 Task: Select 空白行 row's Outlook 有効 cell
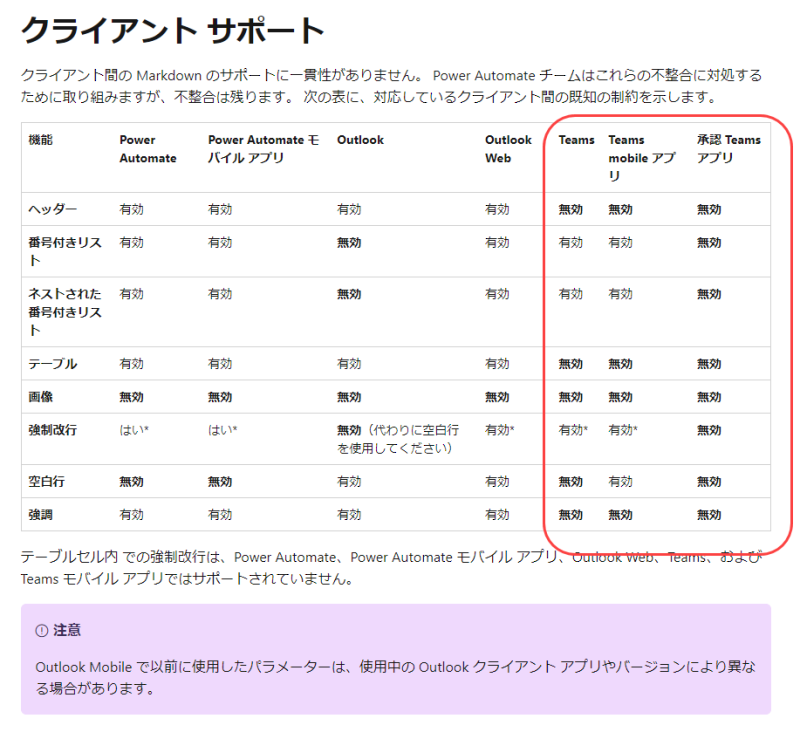point(349,482)
